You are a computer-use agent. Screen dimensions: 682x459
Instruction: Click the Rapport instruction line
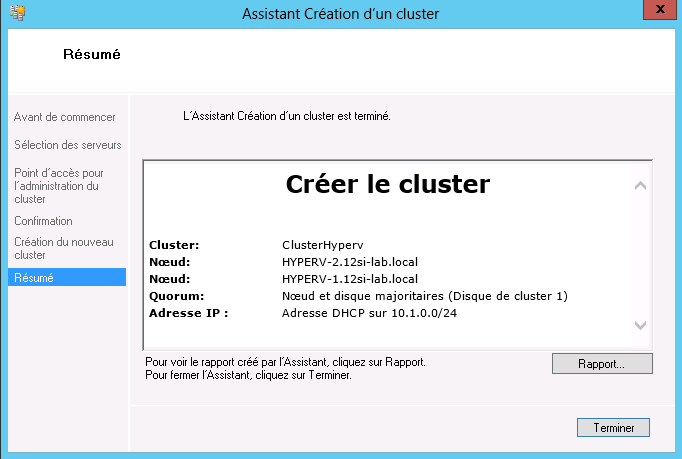tap(285, 362)
